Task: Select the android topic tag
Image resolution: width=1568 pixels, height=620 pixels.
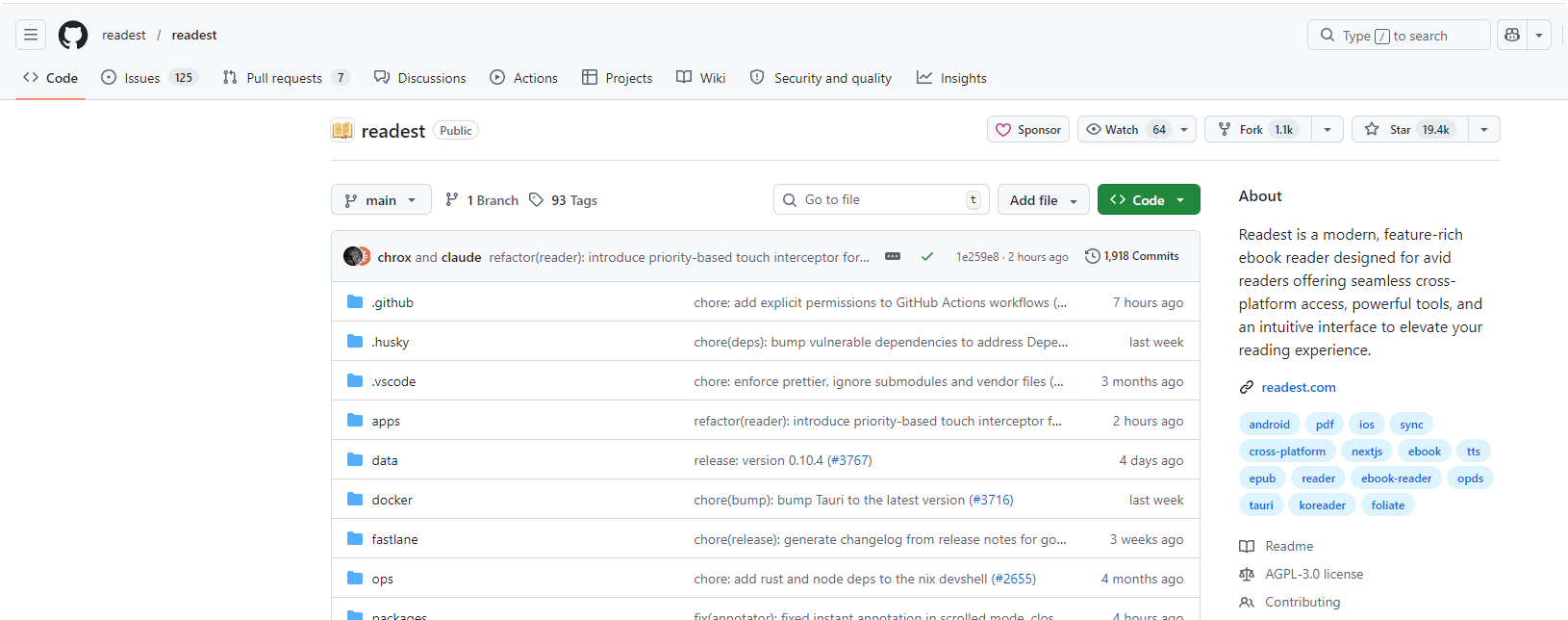Action: click(x=1270, y=425)
